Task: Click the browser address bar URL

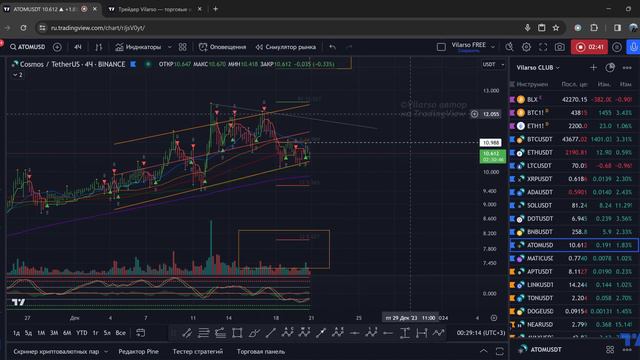Action: click(98, 28)
